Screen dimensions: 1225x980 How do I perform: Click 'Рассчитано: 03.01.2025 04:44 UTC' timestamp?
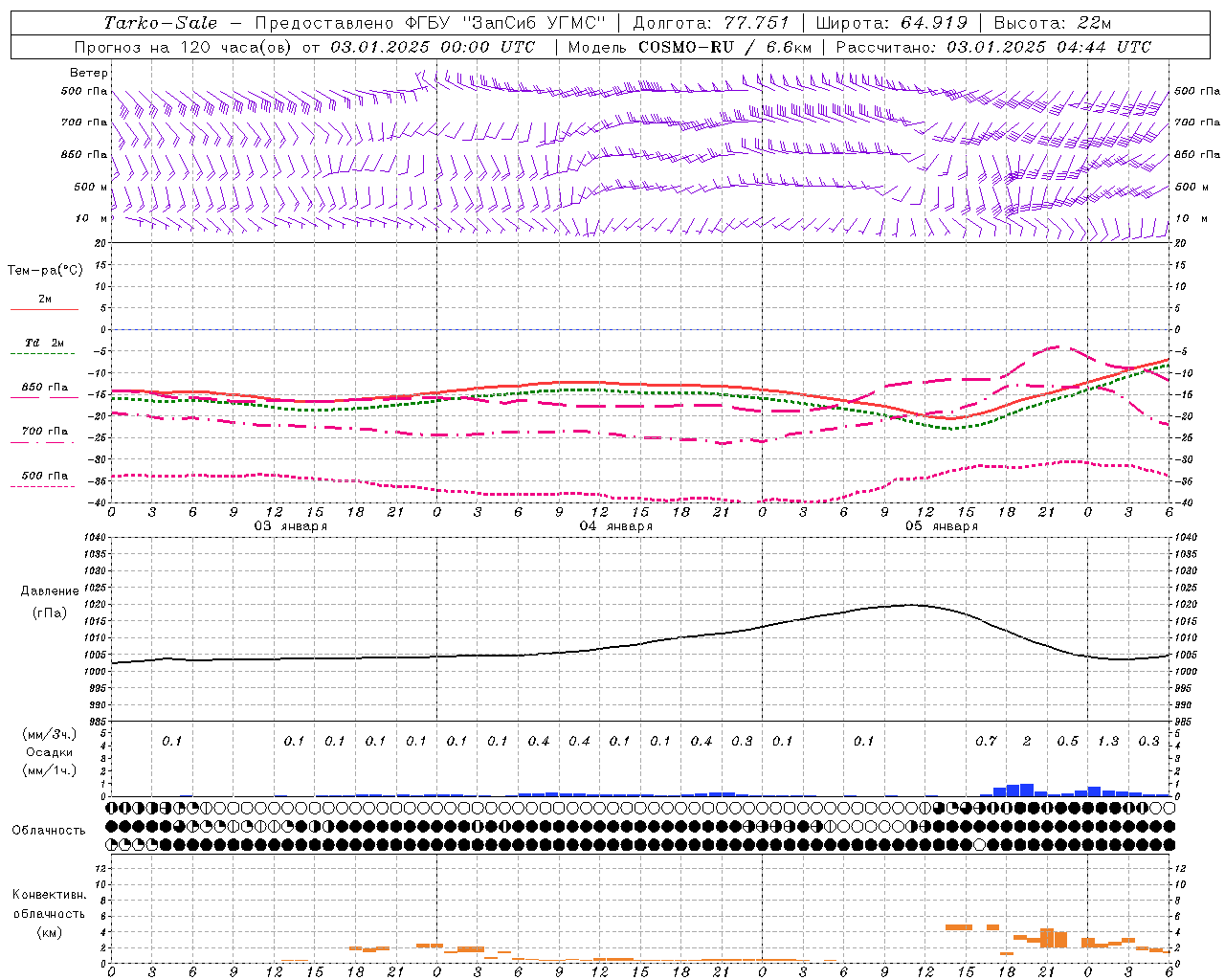pos(993,47)
